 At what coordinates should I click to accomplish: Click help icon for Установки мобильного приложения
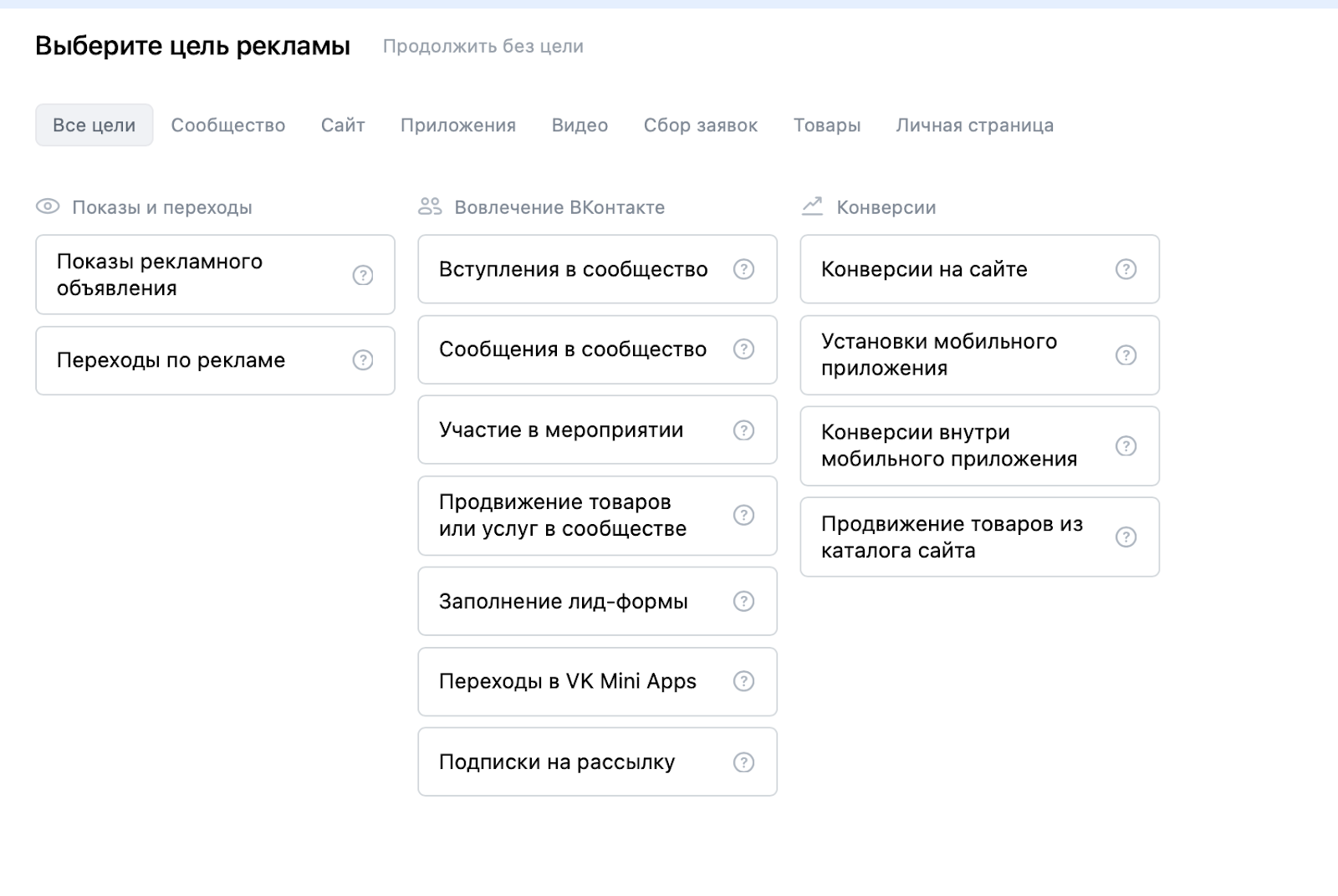pos(1126,355)
